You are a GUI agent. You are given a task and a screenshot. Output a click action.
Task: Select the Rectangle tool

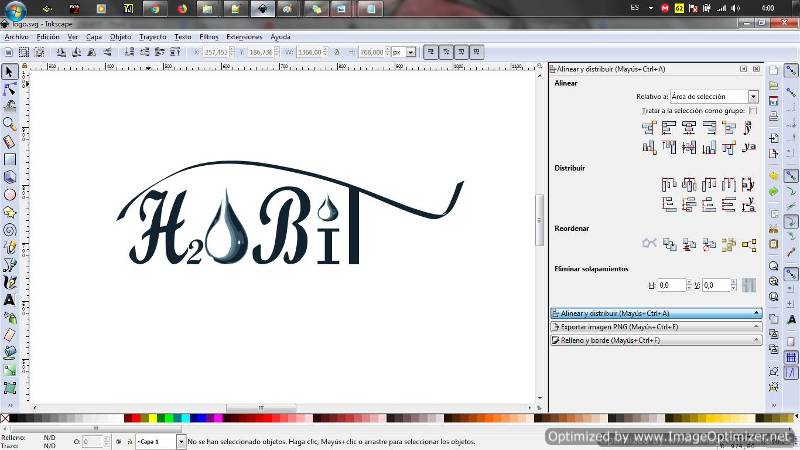9,160
